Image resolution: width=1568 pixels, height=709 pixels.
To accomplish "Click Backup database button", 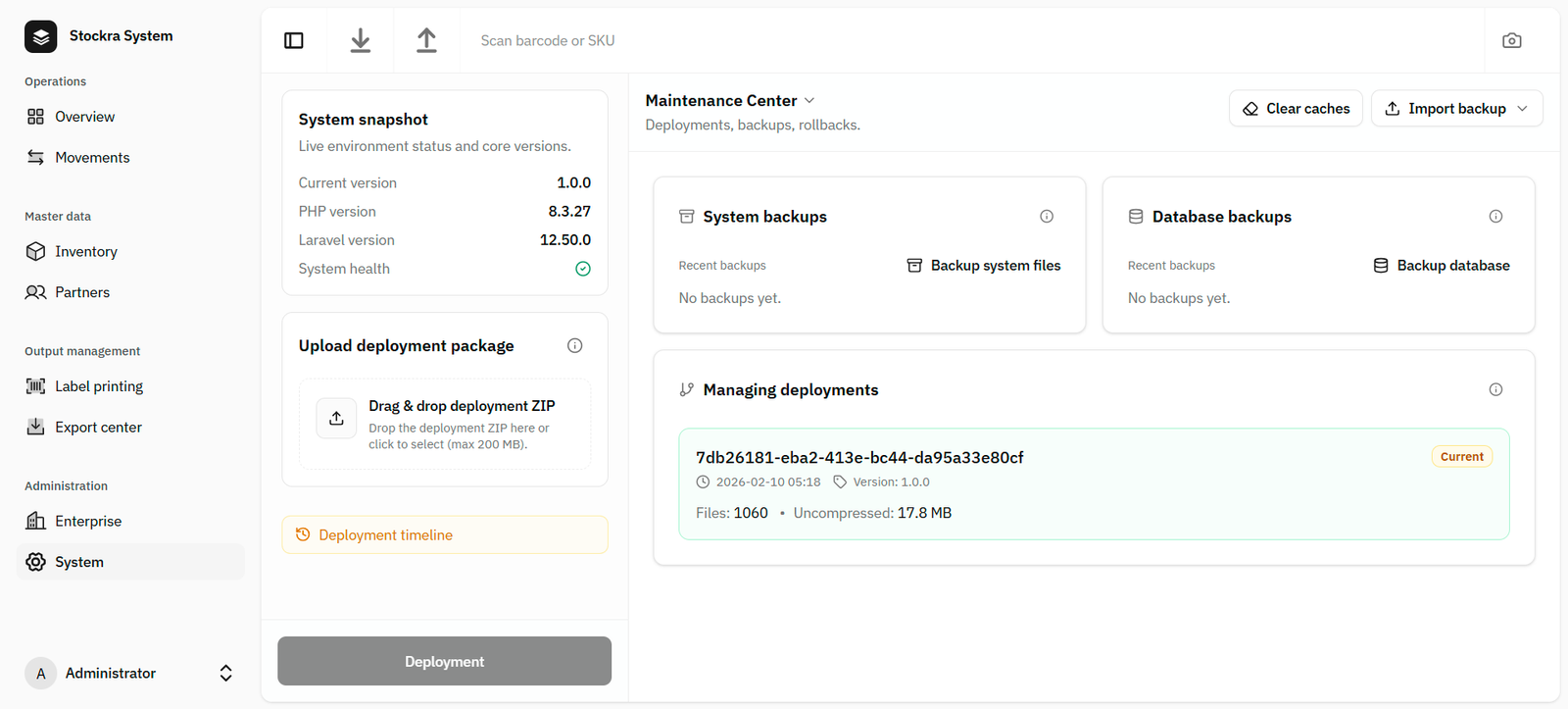I will [x=1442, y=266].
